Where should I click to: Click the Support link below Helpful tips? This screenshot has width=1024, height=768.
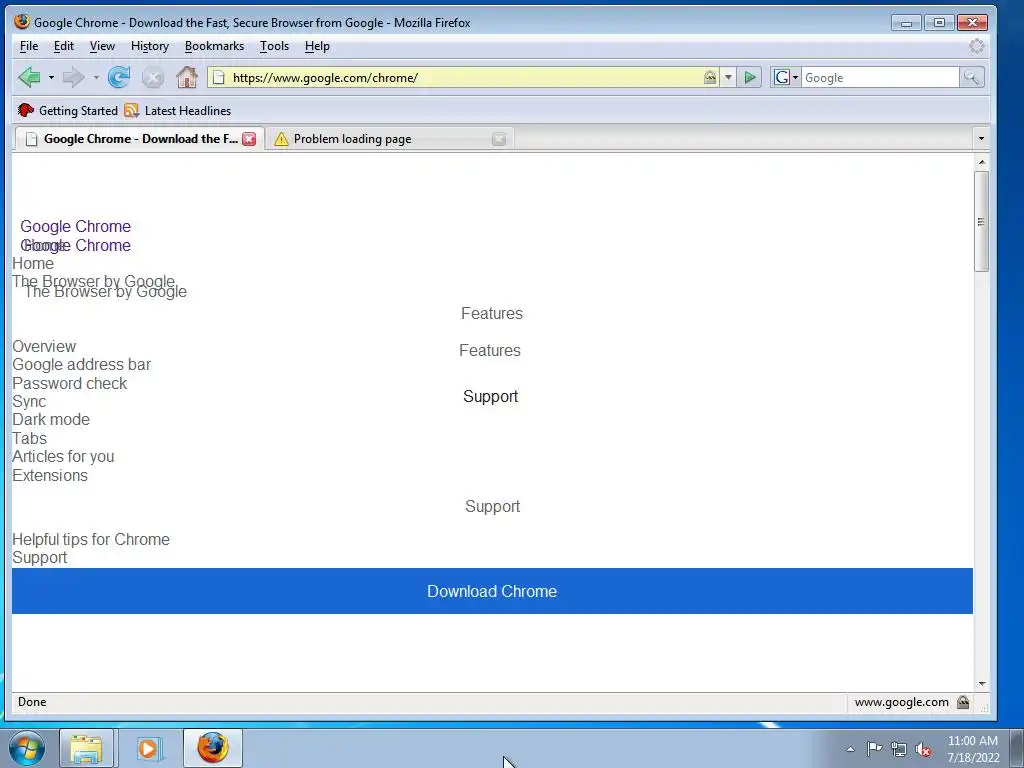[40, 558]
